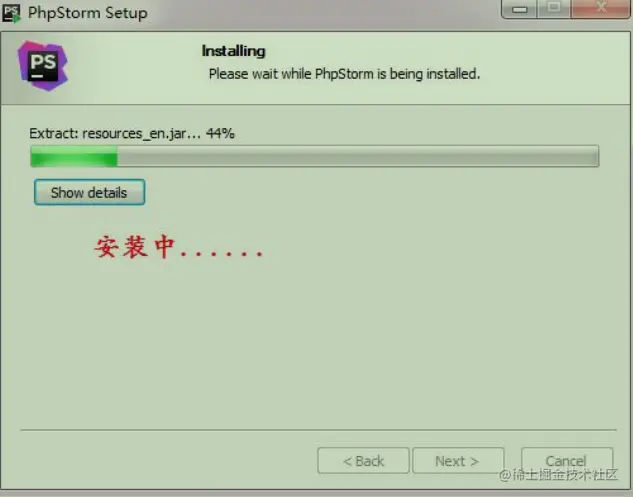Image resolution: width=633 pixels, height=497 pixels.
Task: Click the 'Please wait while PhpStorm' message
Action: 344,74
